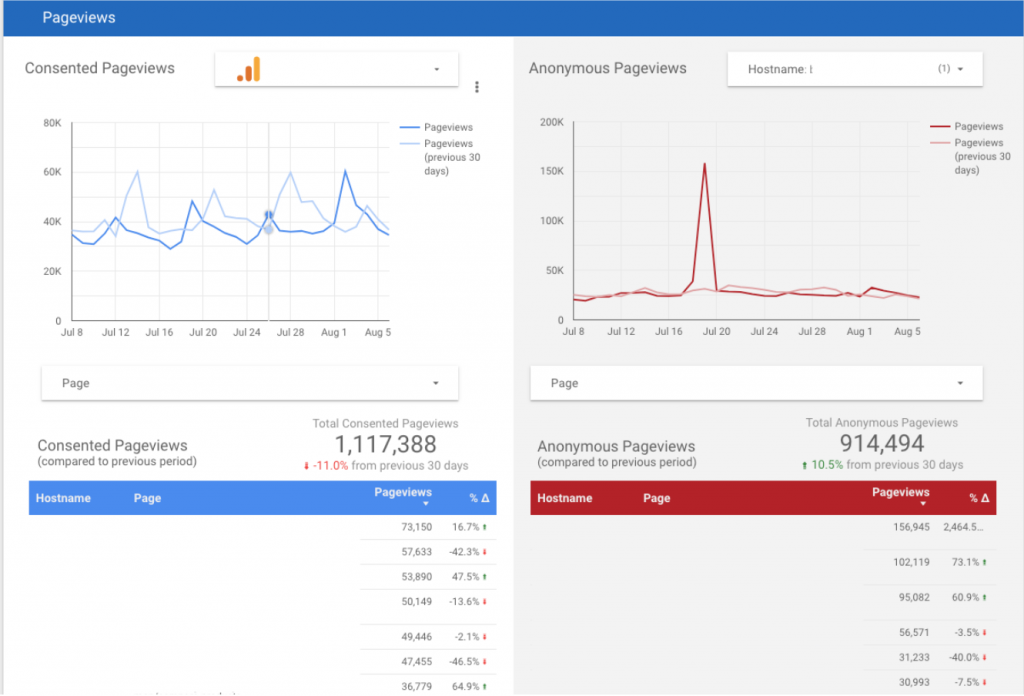Click the 150K spike peak in red chart
Screen dimensions: 1024x696
coord(705,165)
